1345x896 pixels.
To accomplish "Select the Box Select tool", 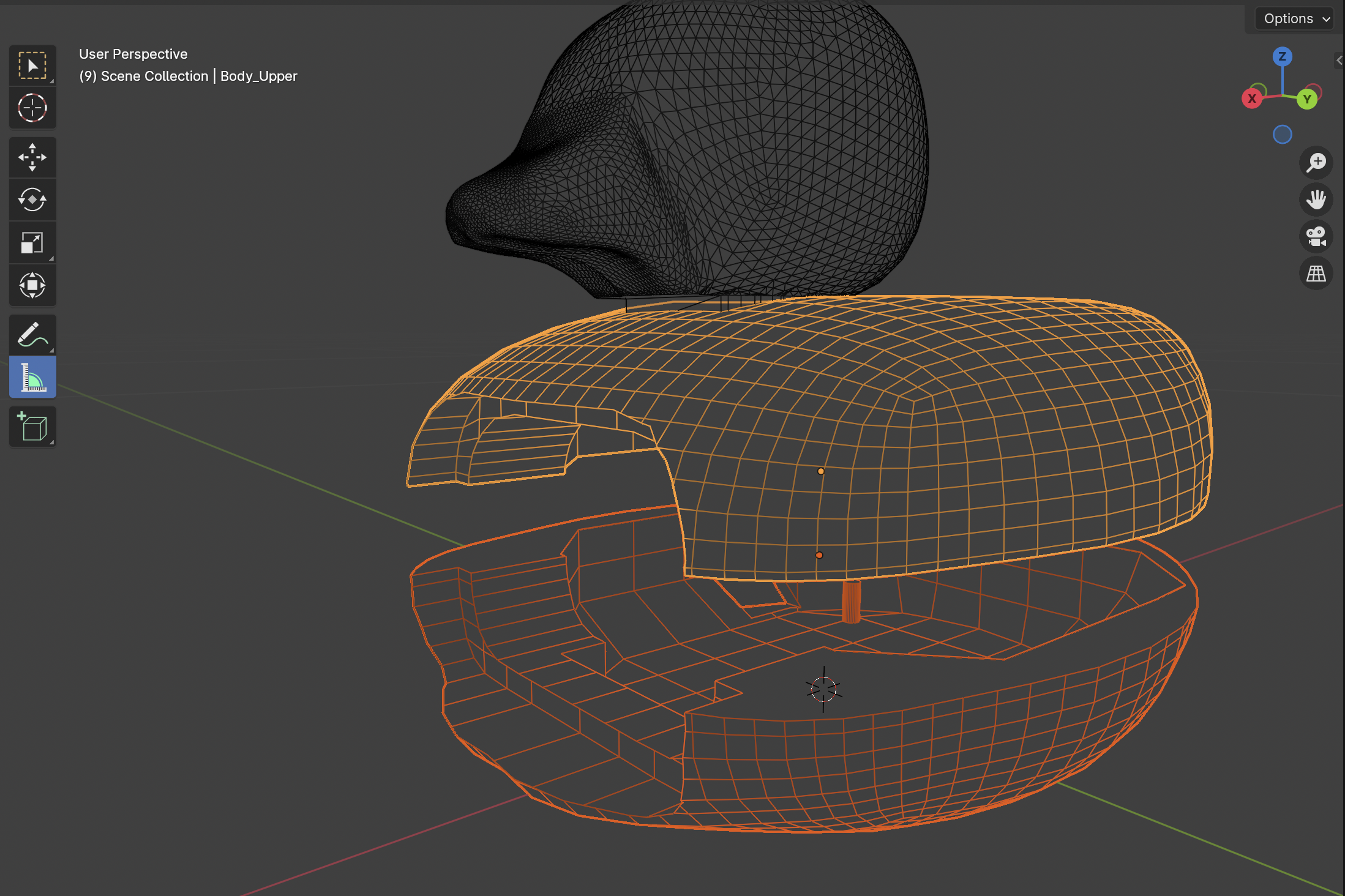I will pyautogui.click(x=32, y=65).
